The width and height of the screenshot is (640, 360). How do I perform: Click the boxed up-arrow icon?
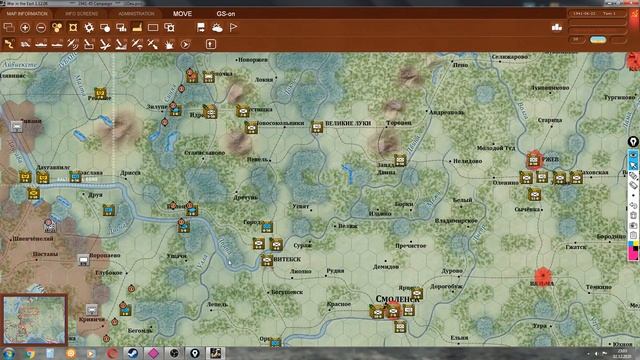pos(211,44)
